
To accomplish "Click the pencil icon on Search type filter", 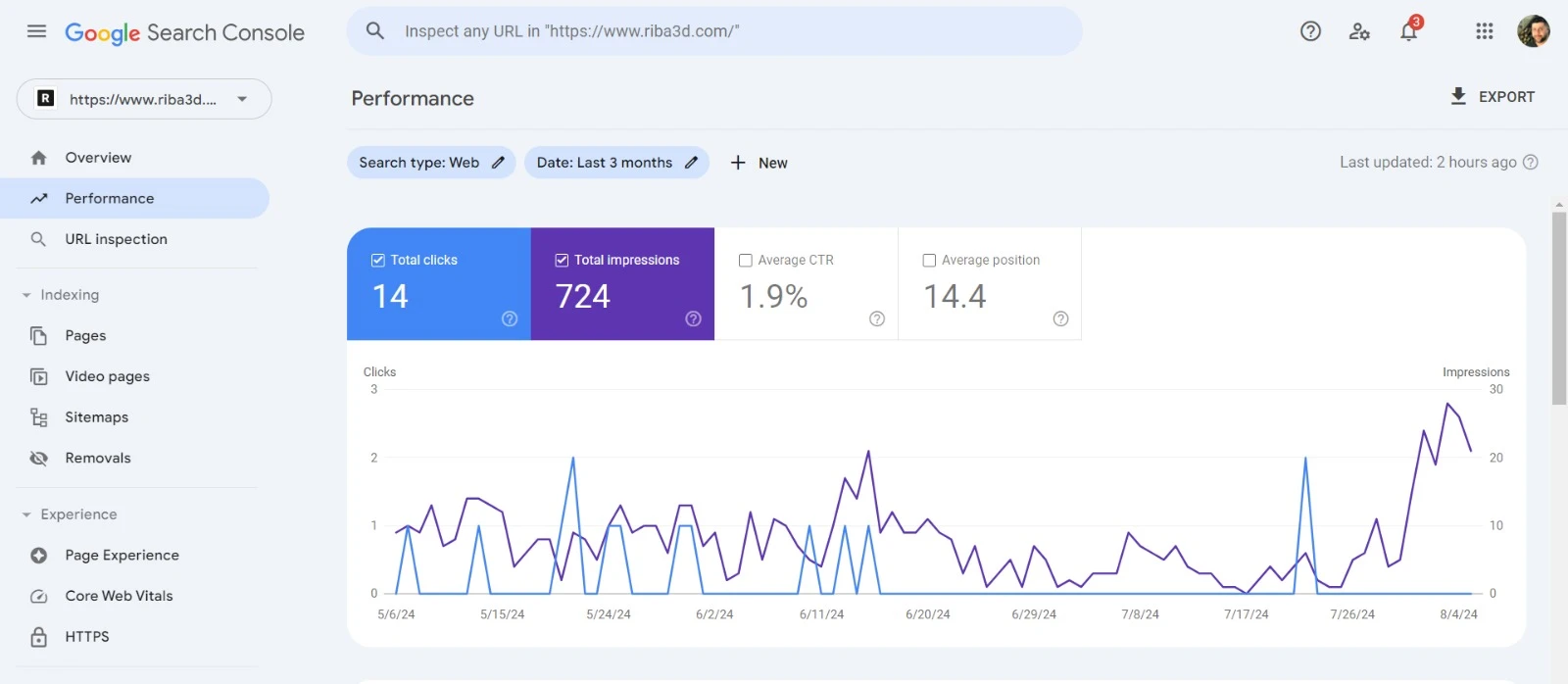I will (x=498, y=163).
